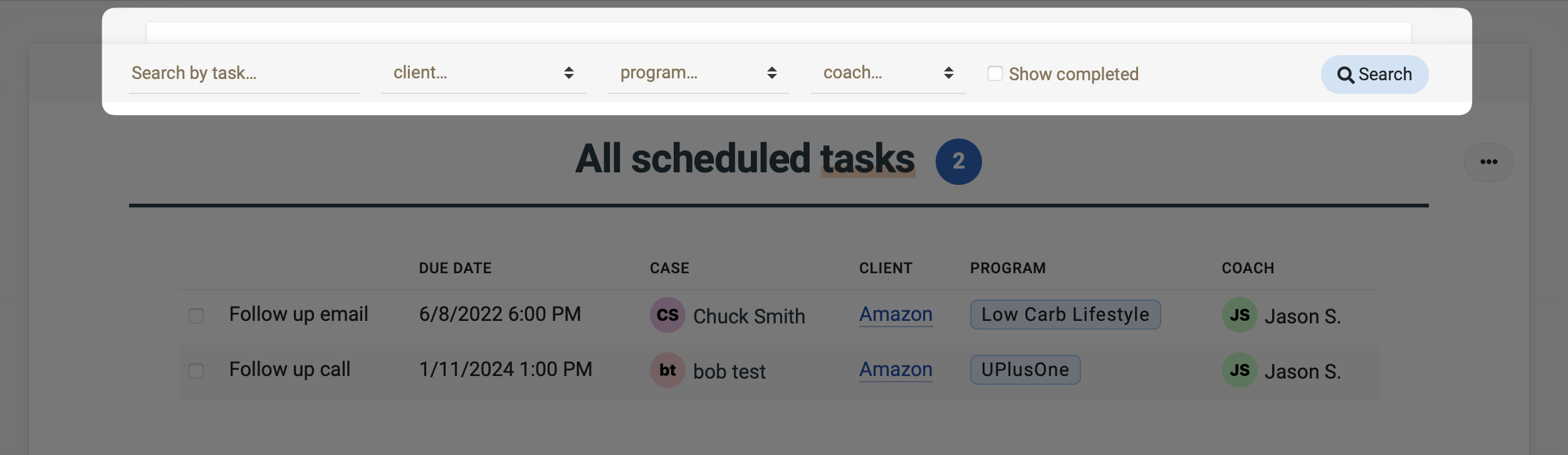The height and width of the screenshot is (455, 1568).
Task: Open the Follow up call task
Action: [x=290, y=369]
